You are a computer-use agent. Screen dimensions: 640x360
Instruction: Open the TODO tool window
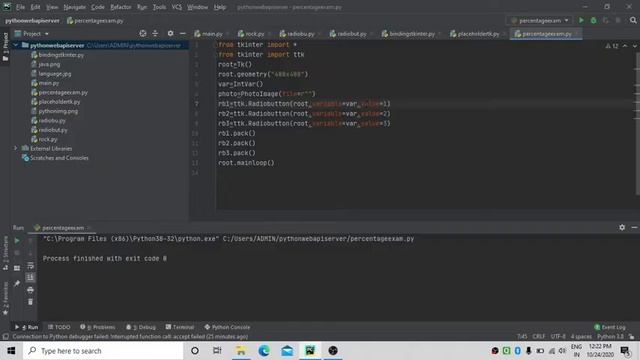[x=59, y=327]
